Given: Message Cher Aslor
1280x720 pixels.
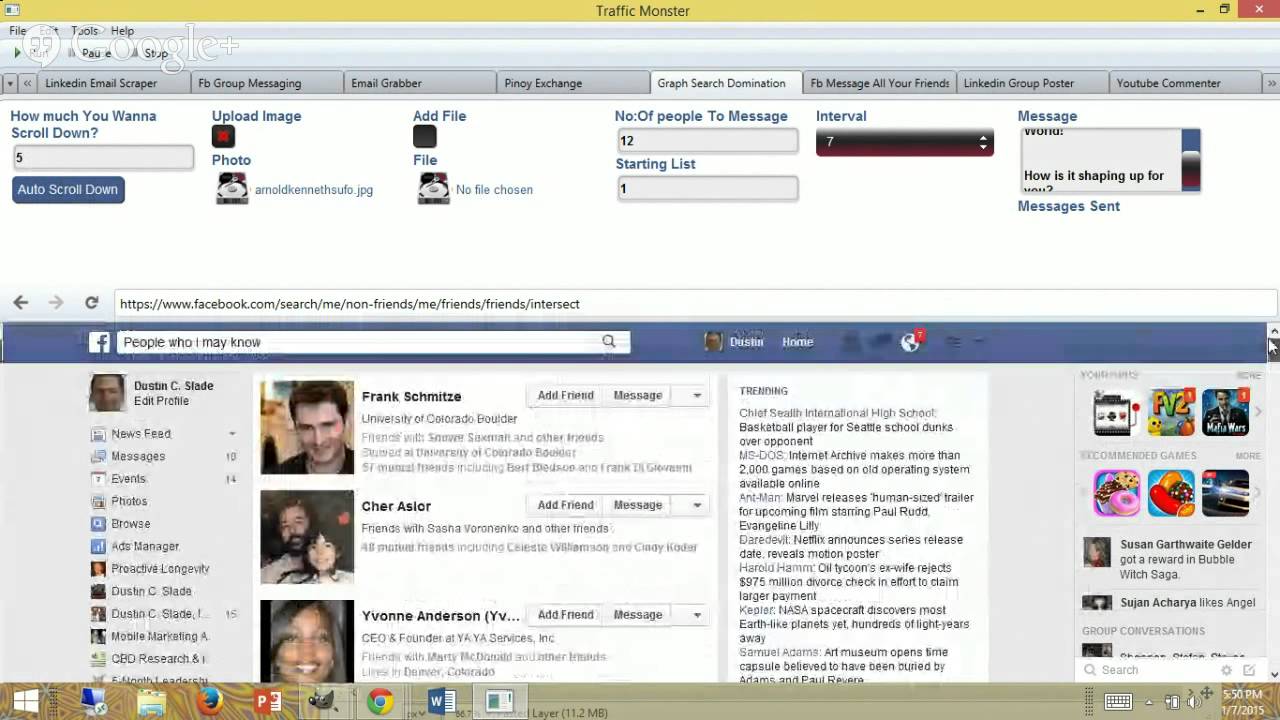Looking at the screenshot, I should pos(638,505).
